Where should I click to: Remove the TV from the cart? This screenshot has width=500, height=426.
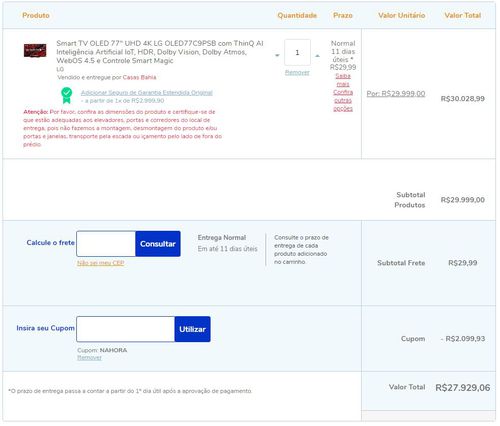(297, 73)
